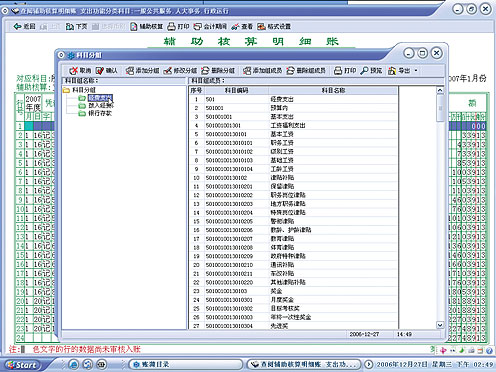The width and height of the screenshot is (496, 372).
Task: Click 返回 (Back) in main window toolbar
Action: [24, 26]
